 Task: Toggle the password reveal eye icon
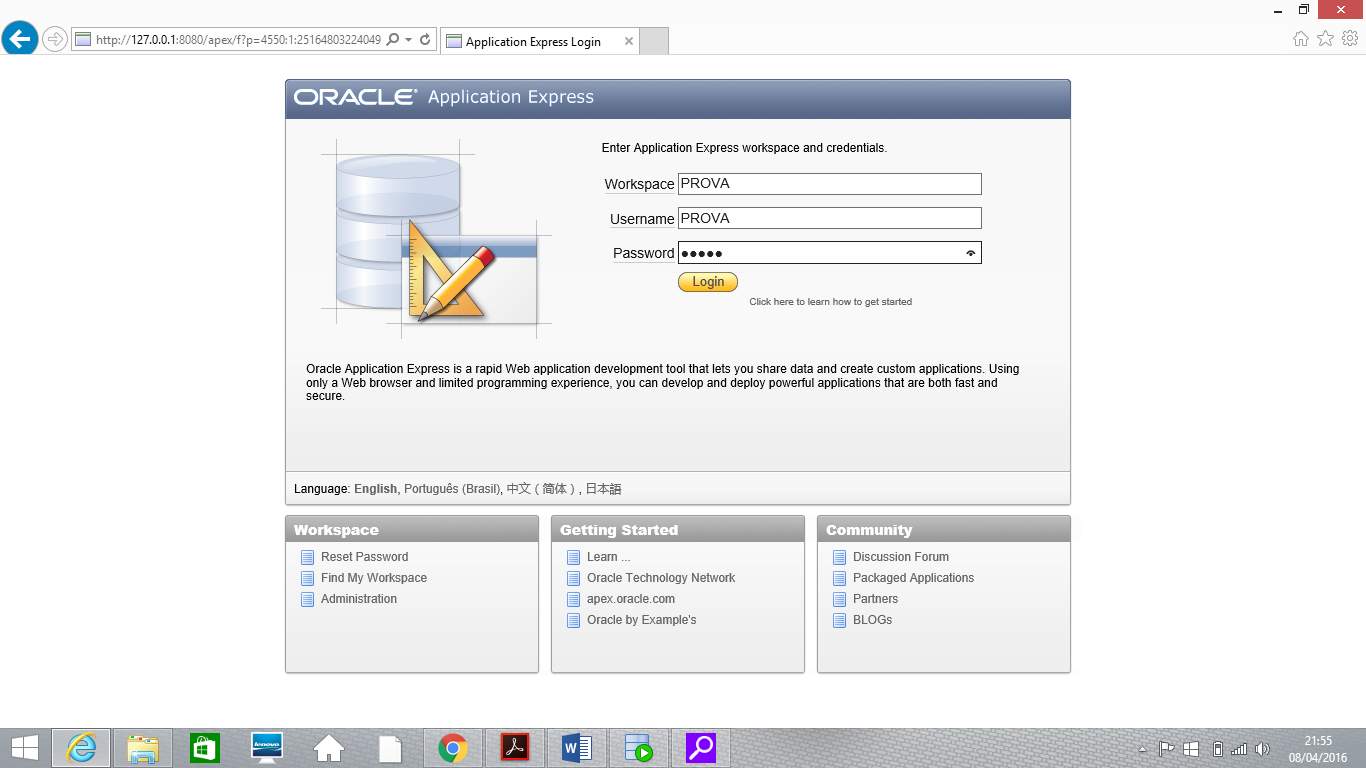click(970, 253)
